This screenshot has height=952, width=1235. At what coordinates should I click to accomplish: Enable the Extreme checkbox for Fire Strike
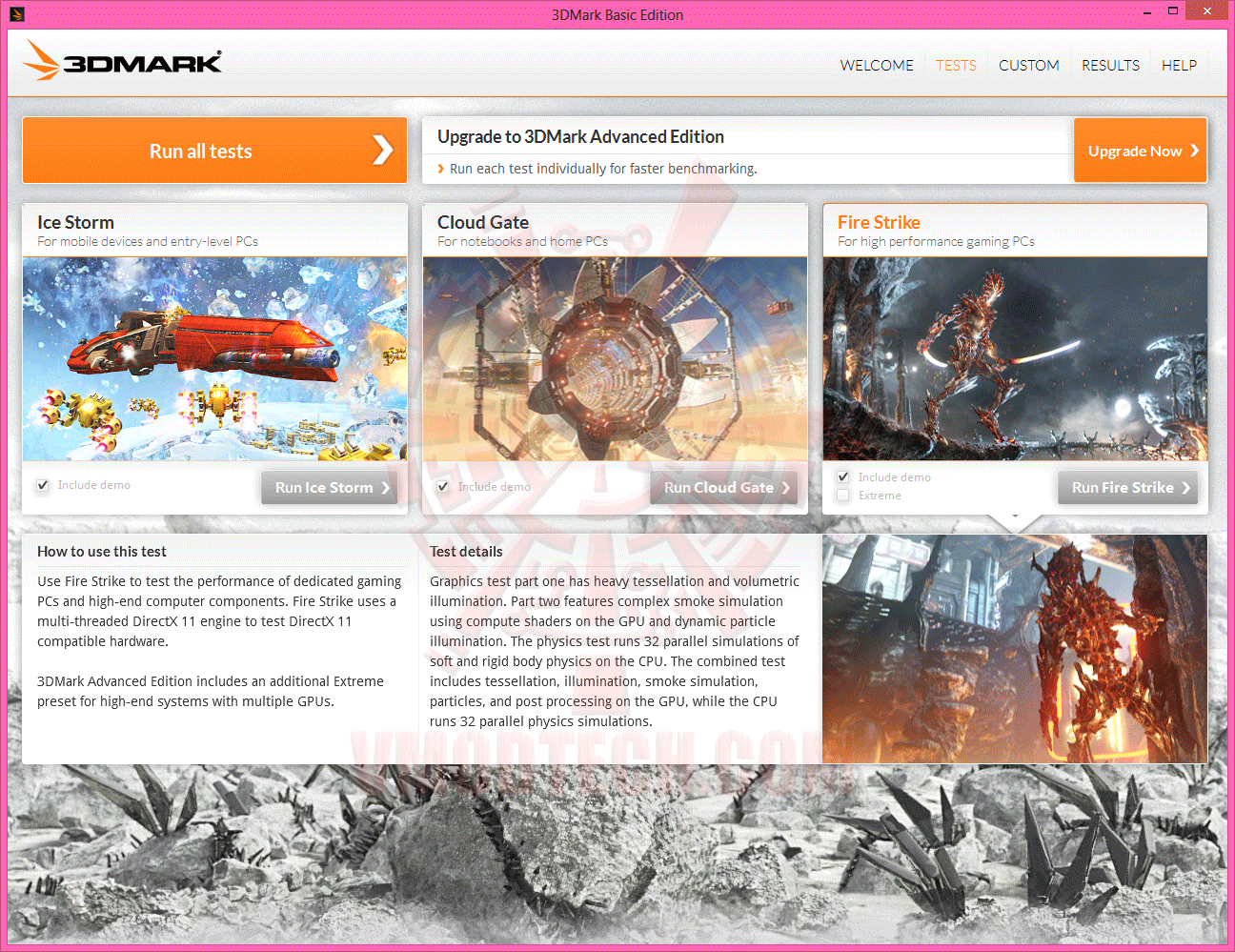pos(843,496)
